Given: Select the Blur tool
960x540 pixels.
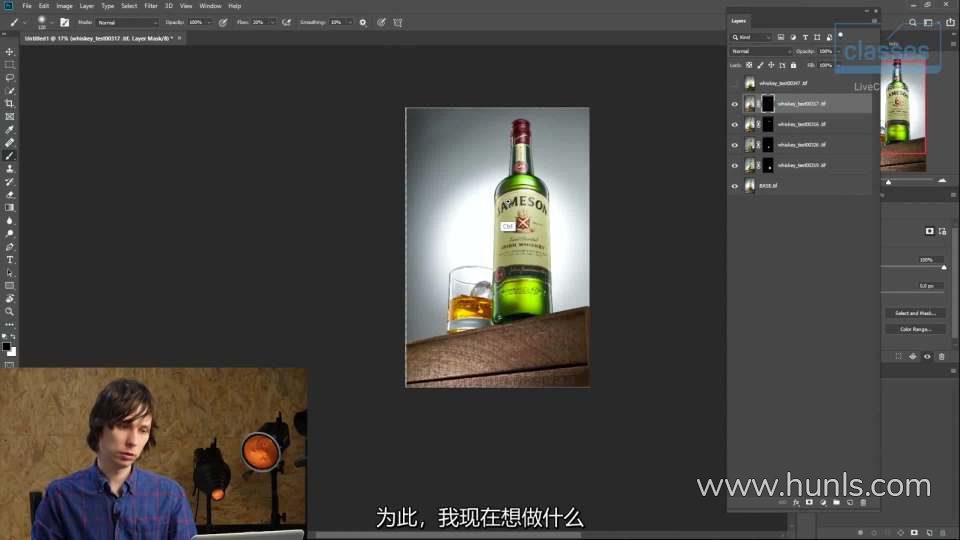Looking at the screenshot, I should [x=9, y=220].
